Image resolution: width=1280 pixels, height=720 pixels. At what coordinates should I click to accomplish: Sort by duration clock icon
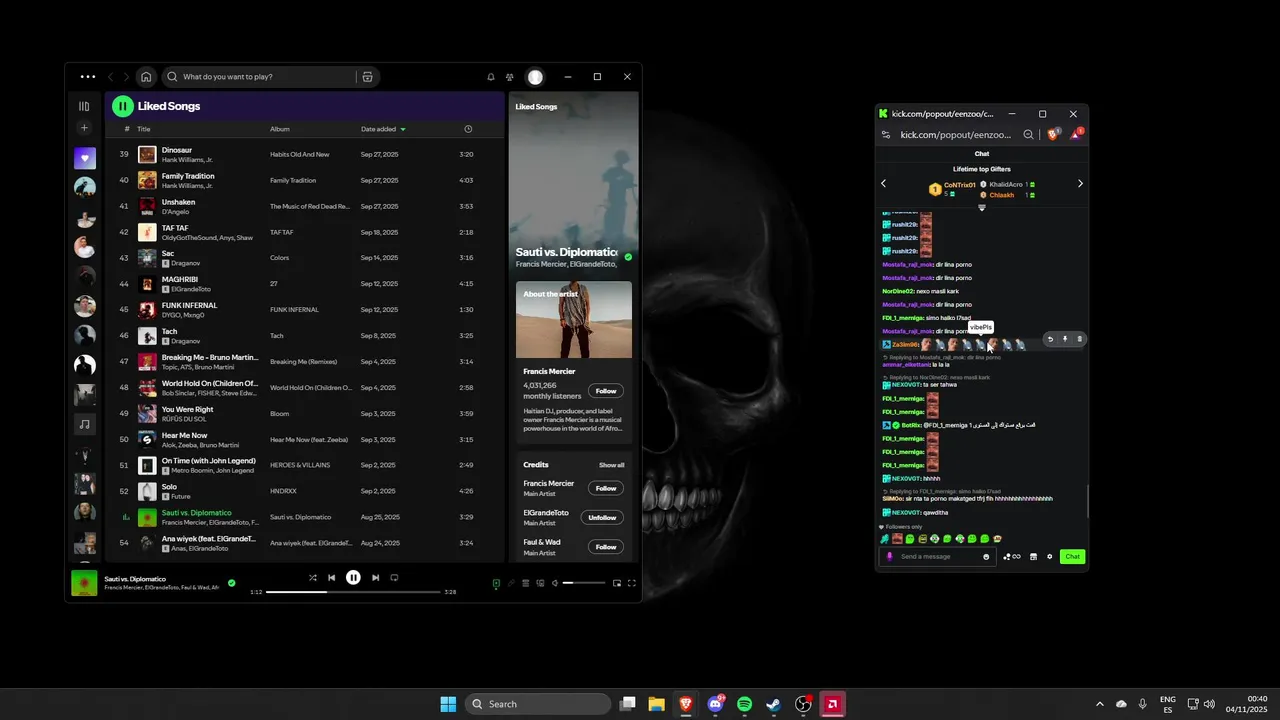click(468, 129)
